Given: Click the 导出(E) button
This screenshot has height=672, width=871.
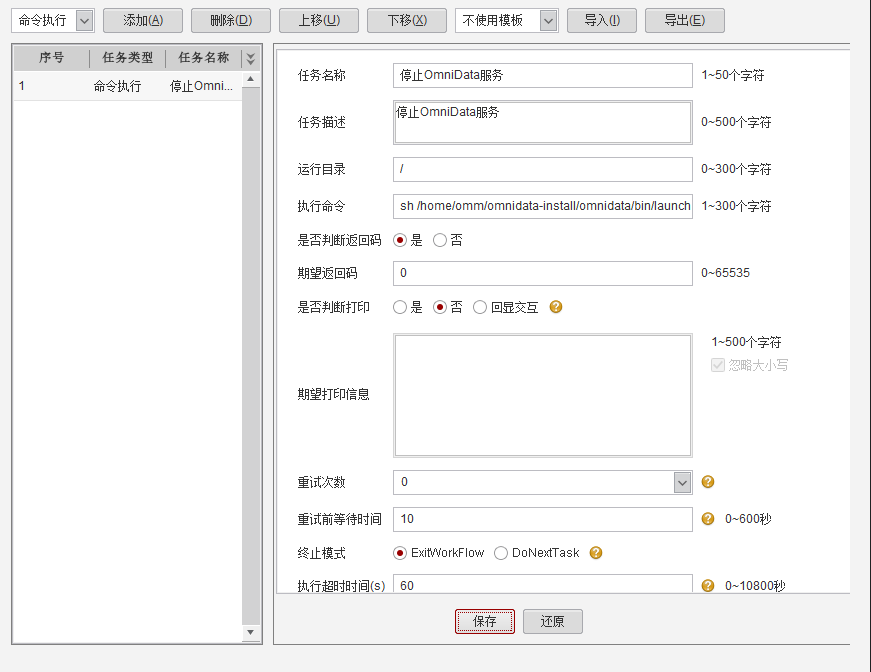Looking at the screenshot, I should click(x=684, y=21).
